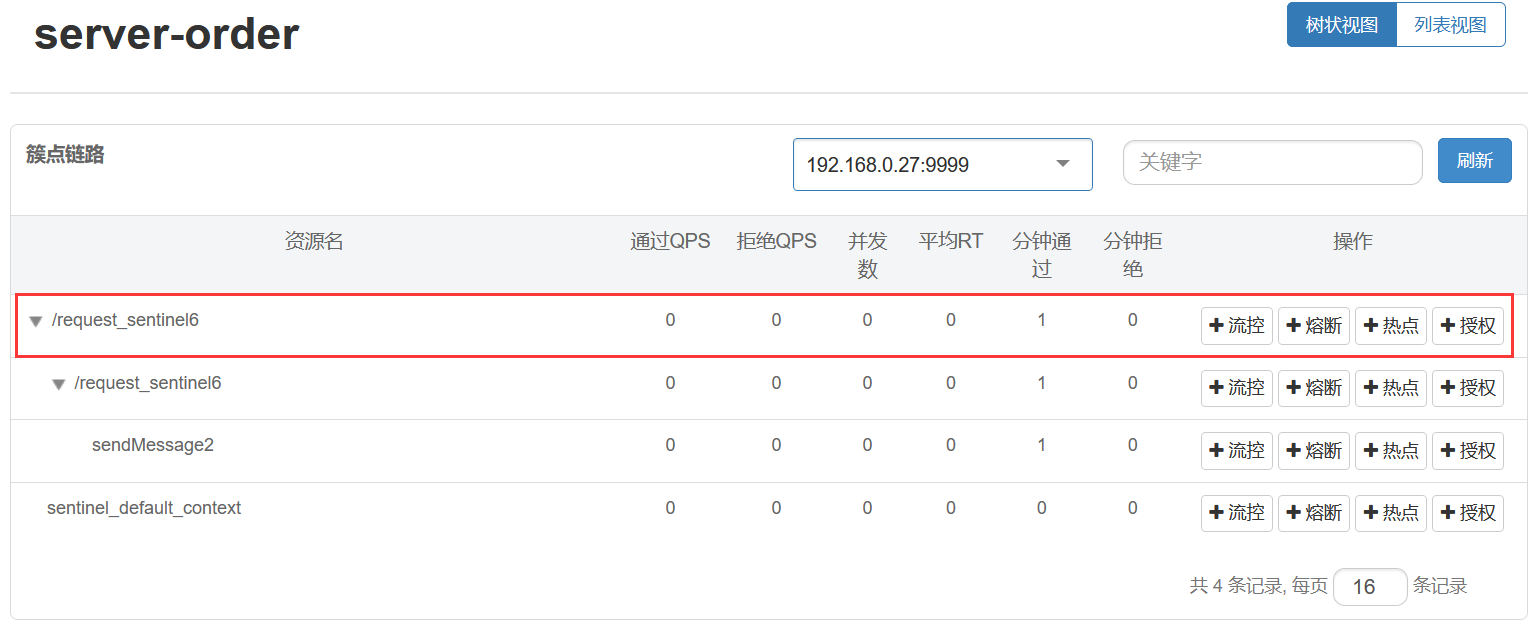
Task: Select the sendMessage2 resource row
Action: tap(153, 445)
